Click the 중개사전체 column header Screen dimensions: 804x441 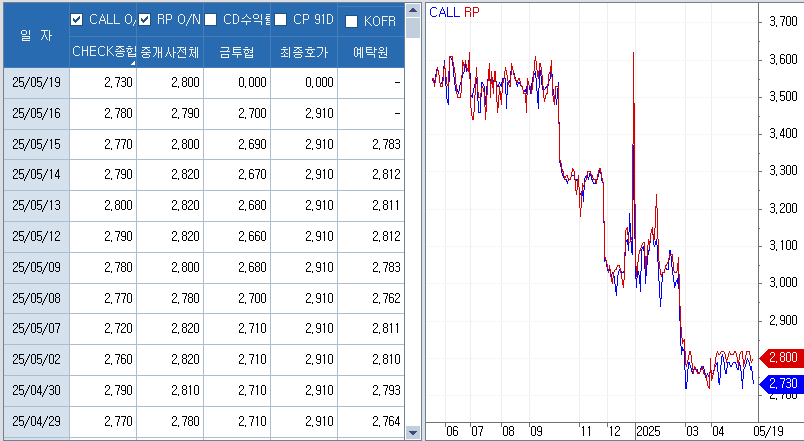[x=169, y=51]
